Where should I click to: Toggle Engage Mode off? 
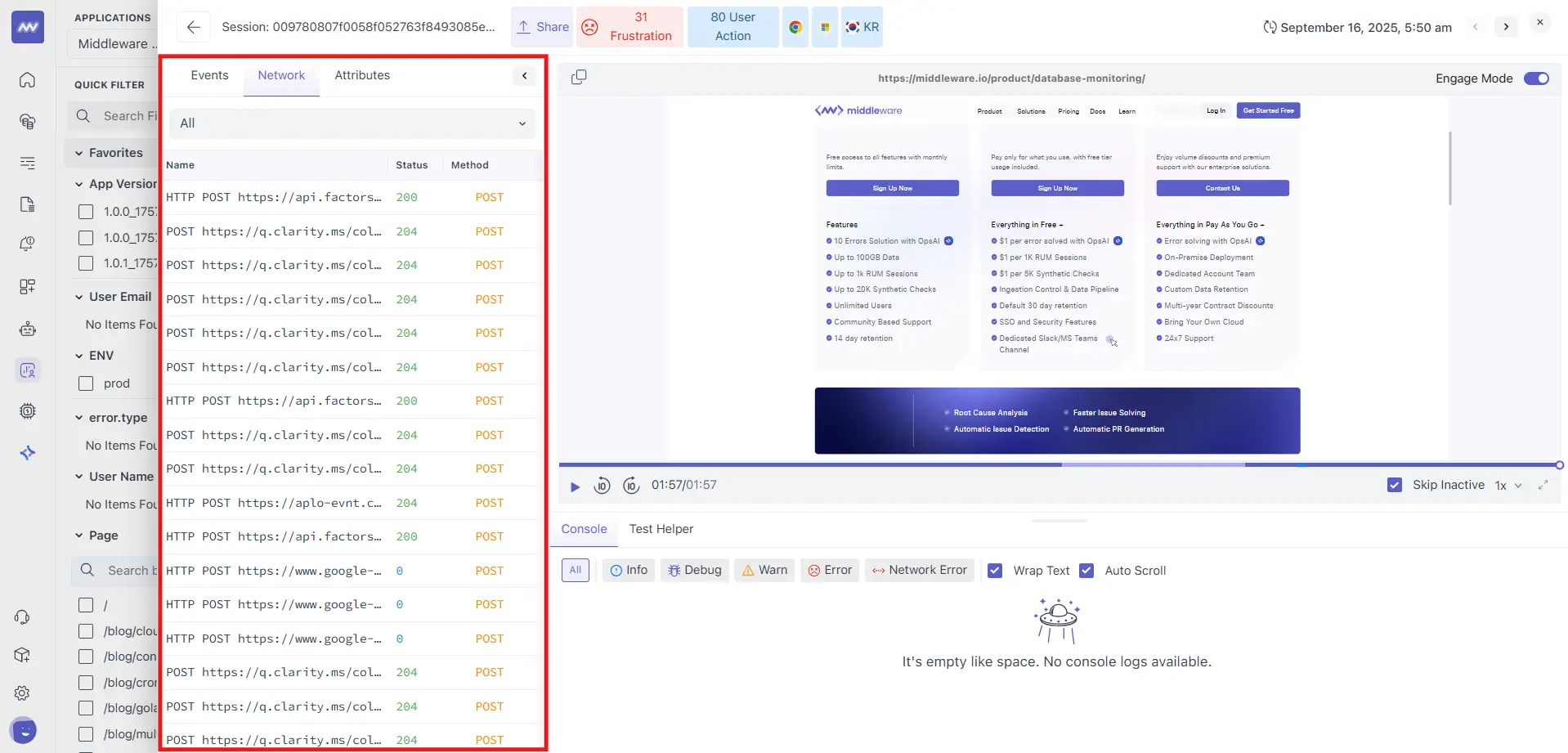[x=1536, y=78]
